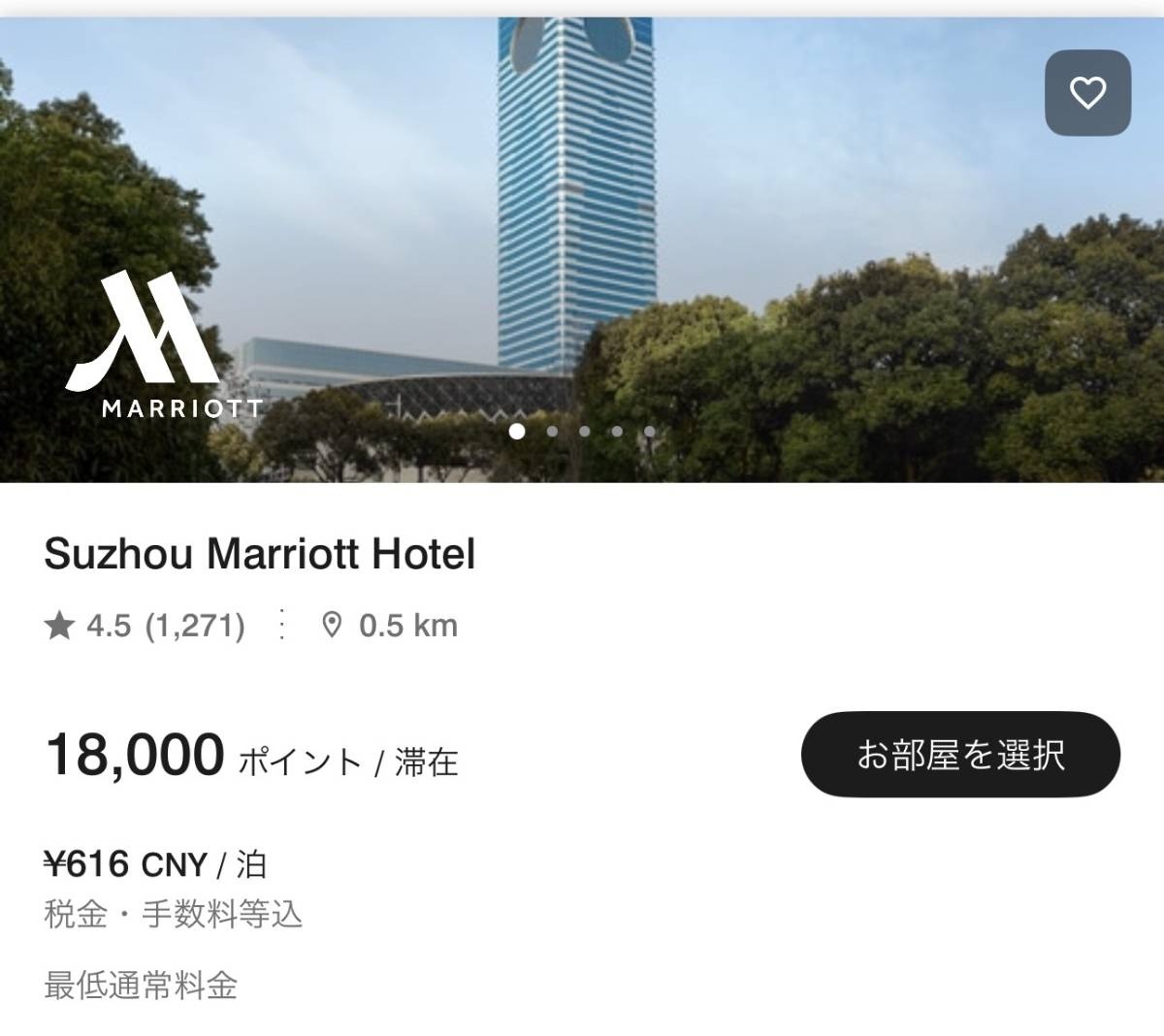Click 税金・手数料等込 text

point(174,914)
